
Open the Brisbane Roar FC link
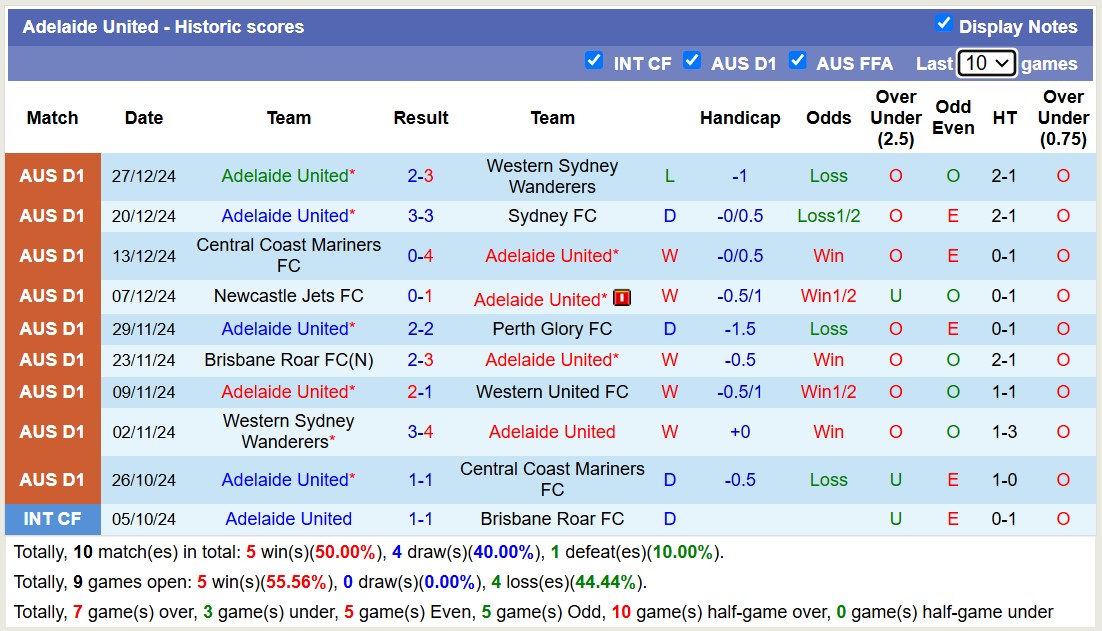[553, 519]
